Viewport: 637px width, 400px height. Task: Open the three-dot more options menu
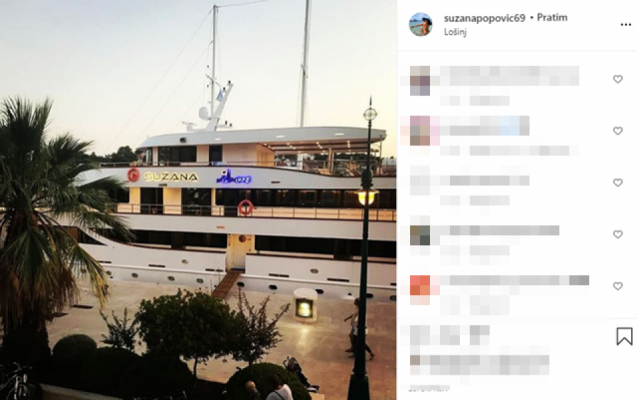tap(626, 25)
